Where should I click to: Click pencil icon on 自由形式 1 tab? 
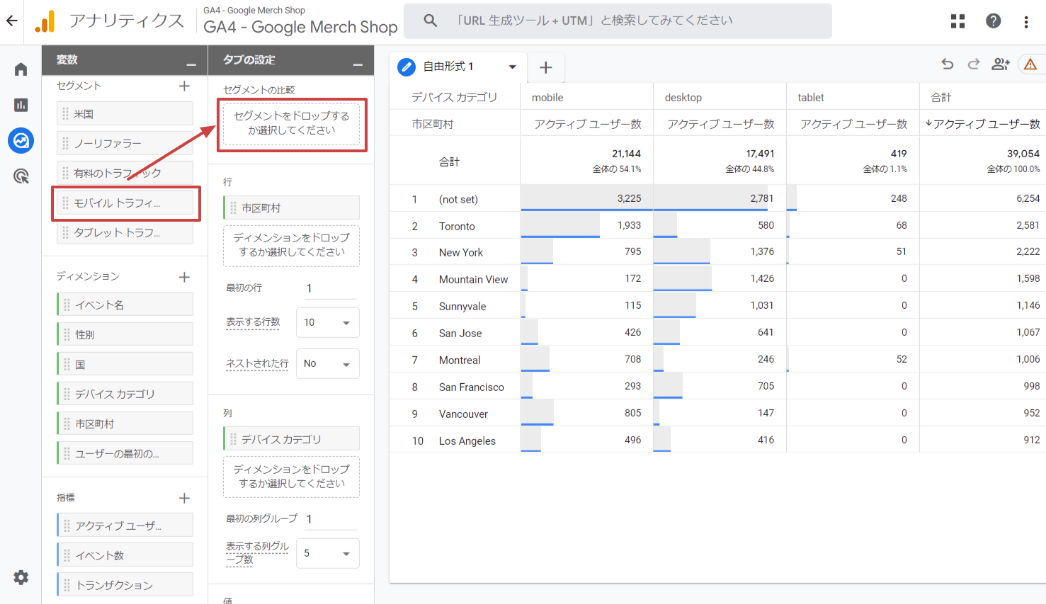[x=406, y=67]
